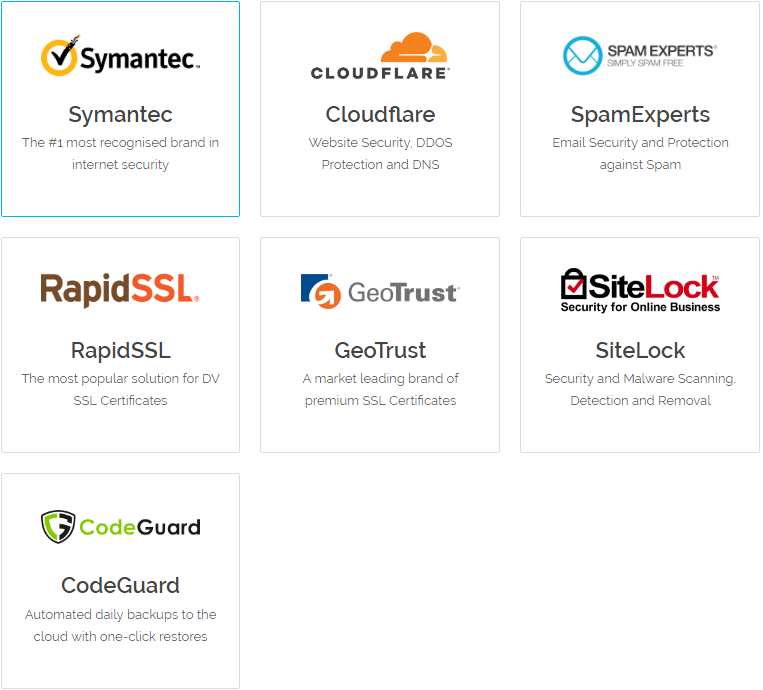Click 'Email Security and Protection against Spam' text

tap(640, 153)
